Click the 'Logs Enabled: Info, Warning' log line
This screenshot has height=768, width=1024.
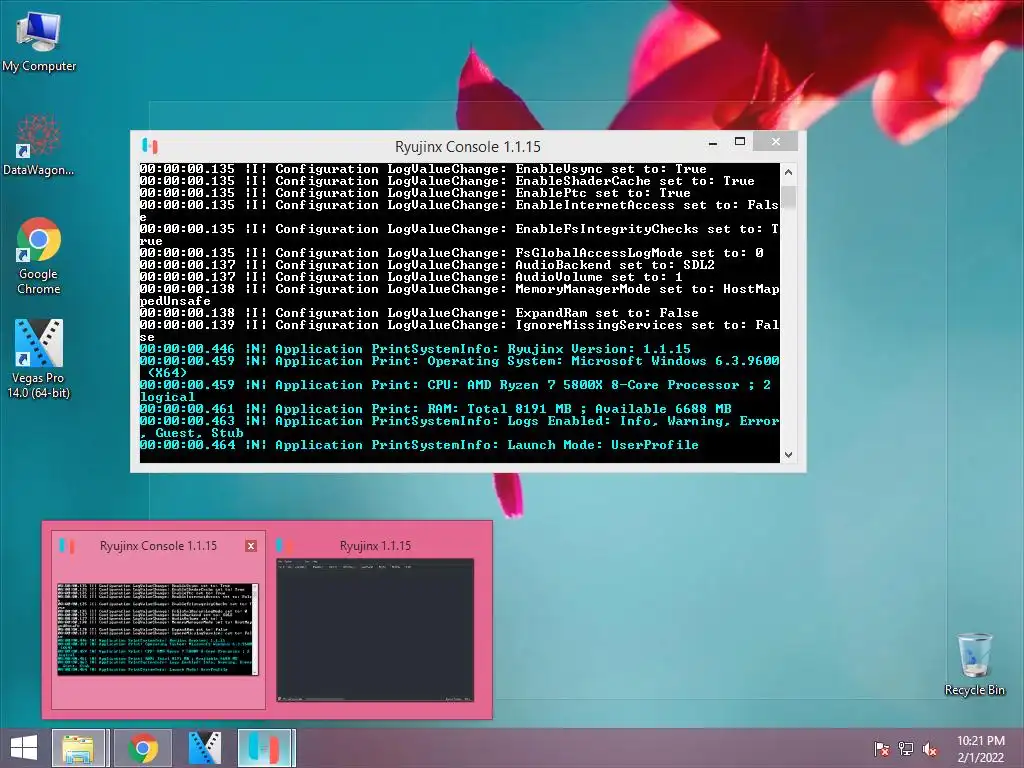click(x=459, y=426)
